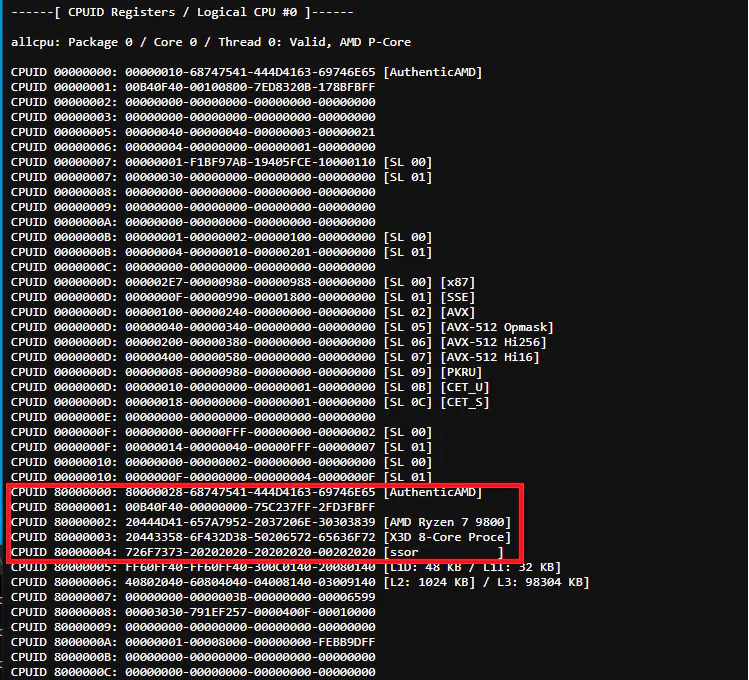Click the CPUID 8000000A row

(193, 642)
